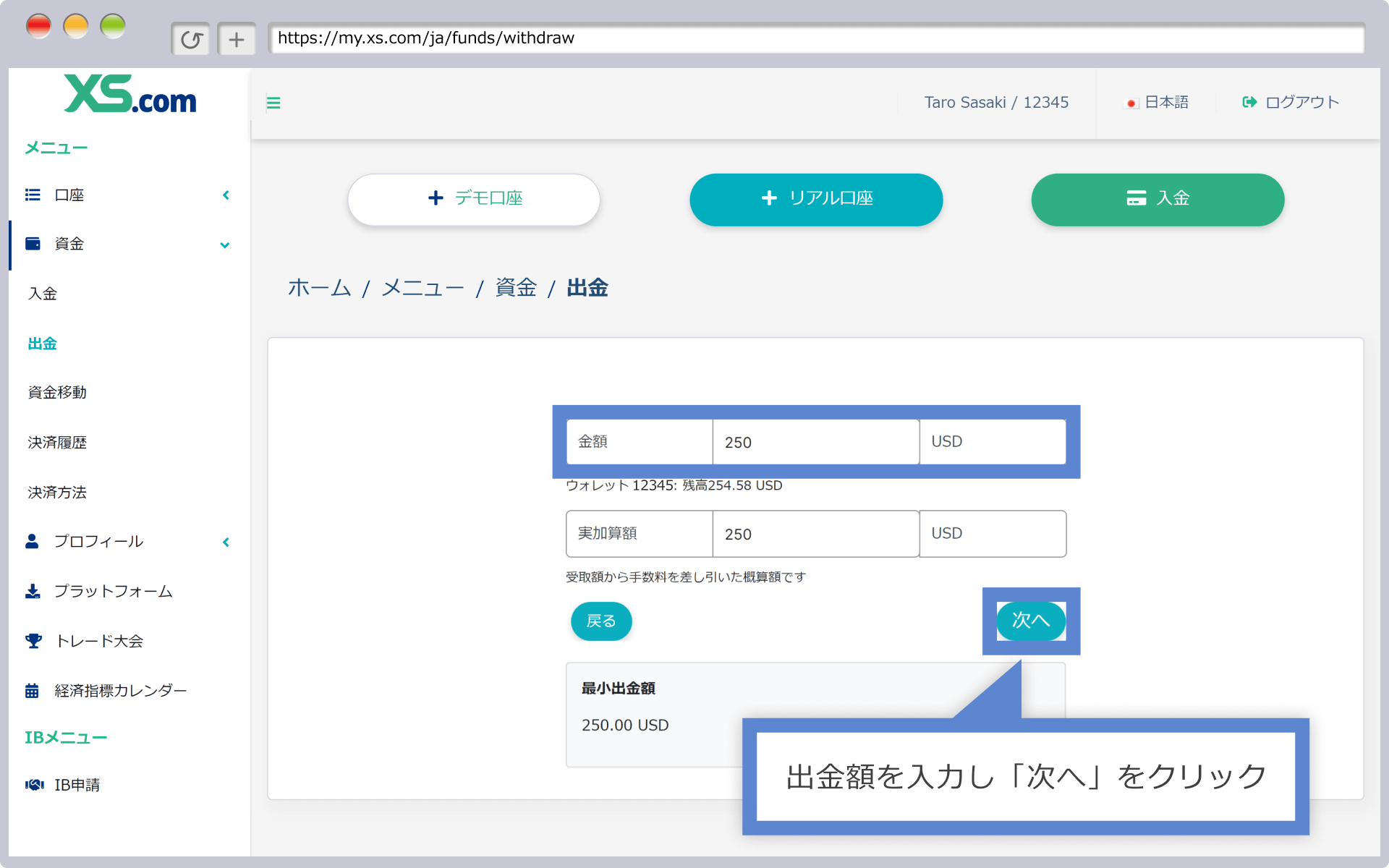Open a new browser tab with plus
1389x868 pixels.
coord(237,39)
